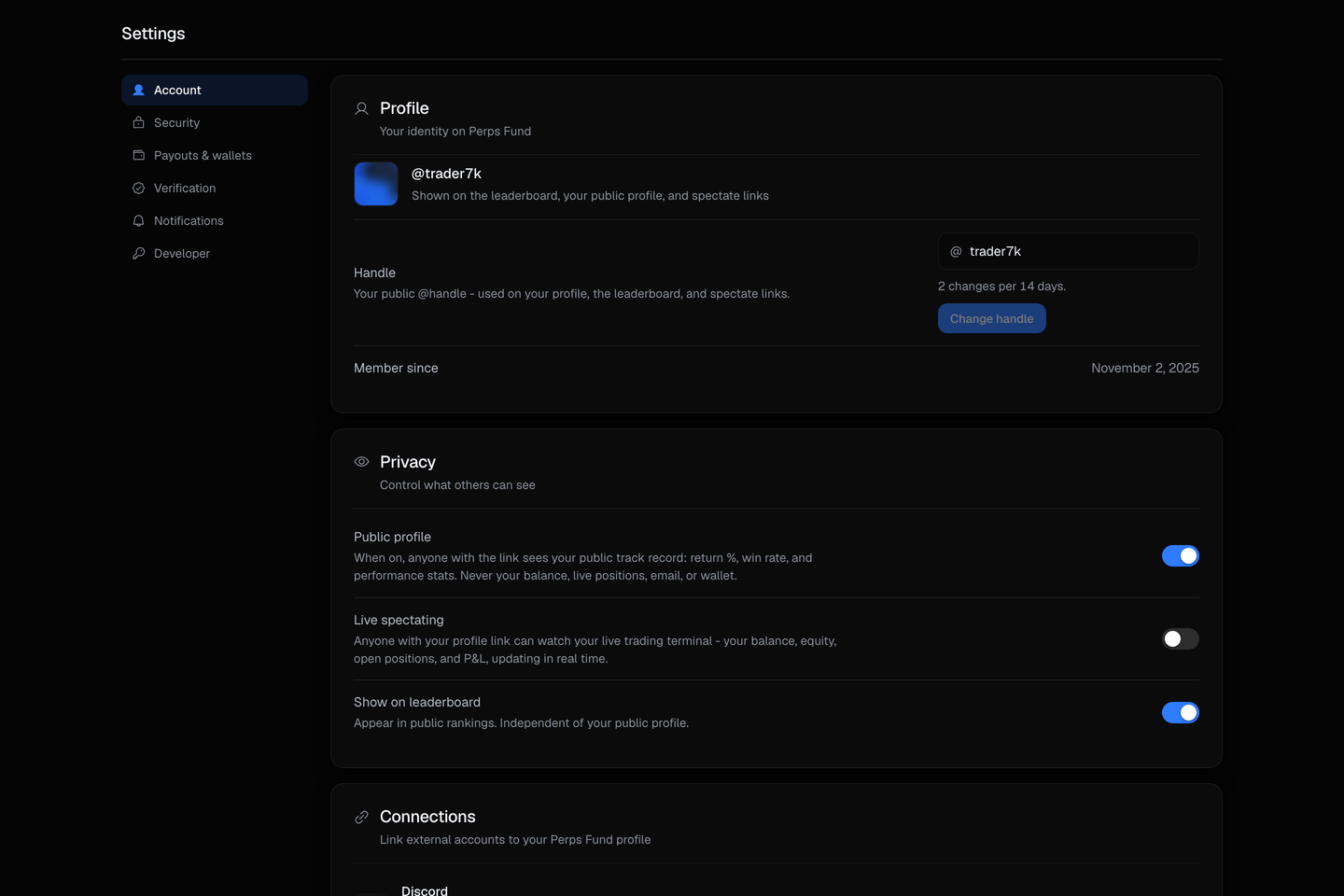
Task: Click the 'Discord' connection label
Action: pyautogui.click(x=425, y=890)
